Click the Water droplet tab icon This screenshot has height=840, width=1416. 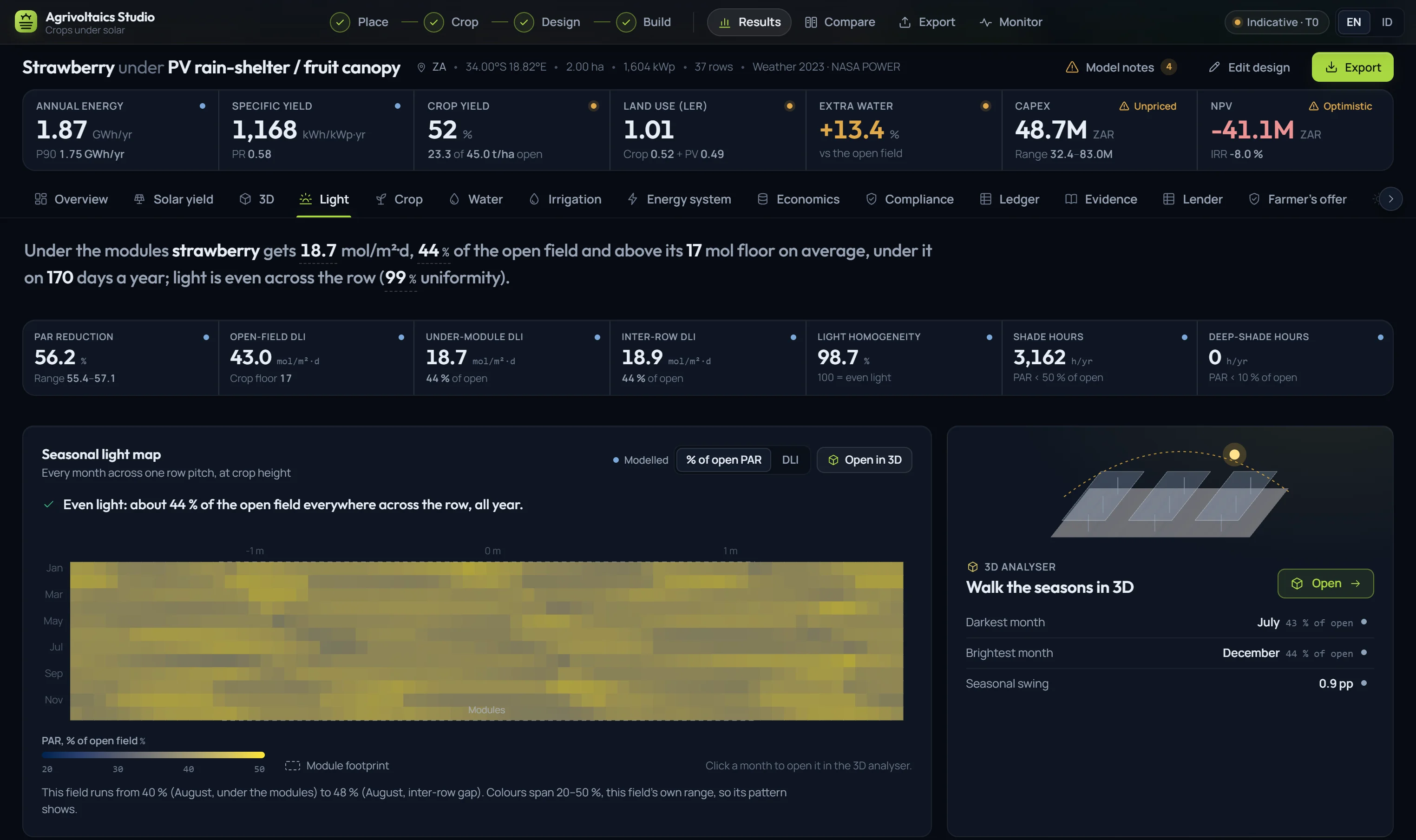tap(454, 199)
